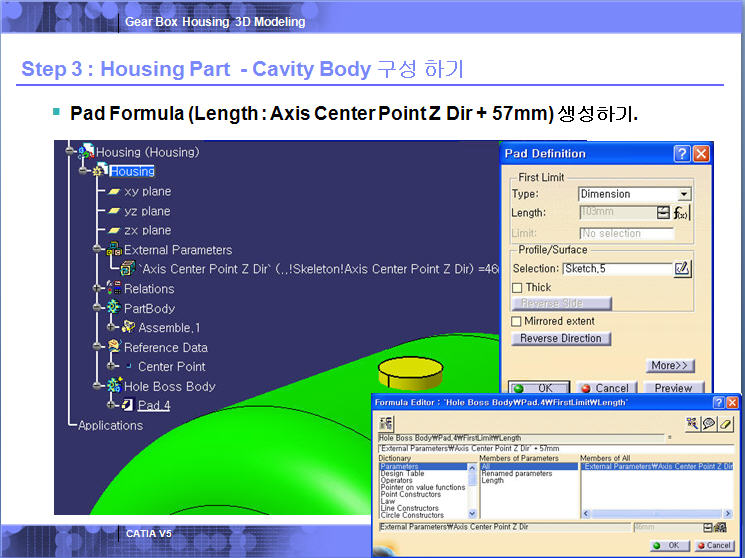Screen dimensions: 745x558
Task: Select Renamed parameters in Members of Parameters
Action: coord(516,474)
